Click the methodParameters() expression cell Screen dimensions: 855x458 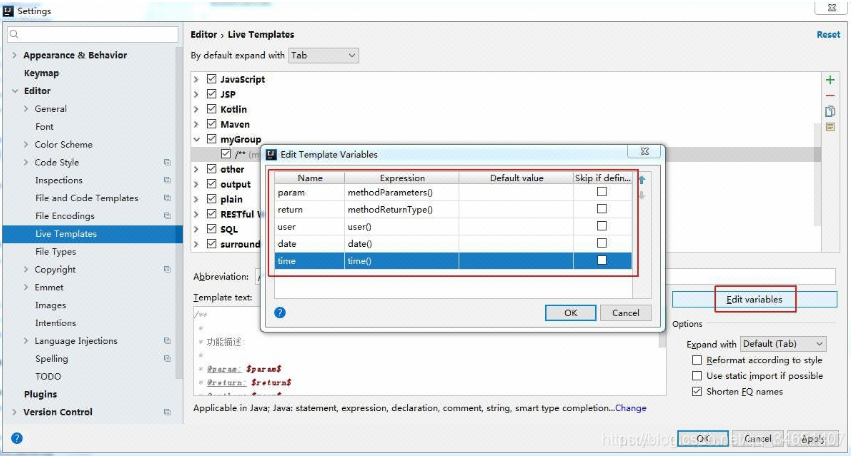point(401,192)
